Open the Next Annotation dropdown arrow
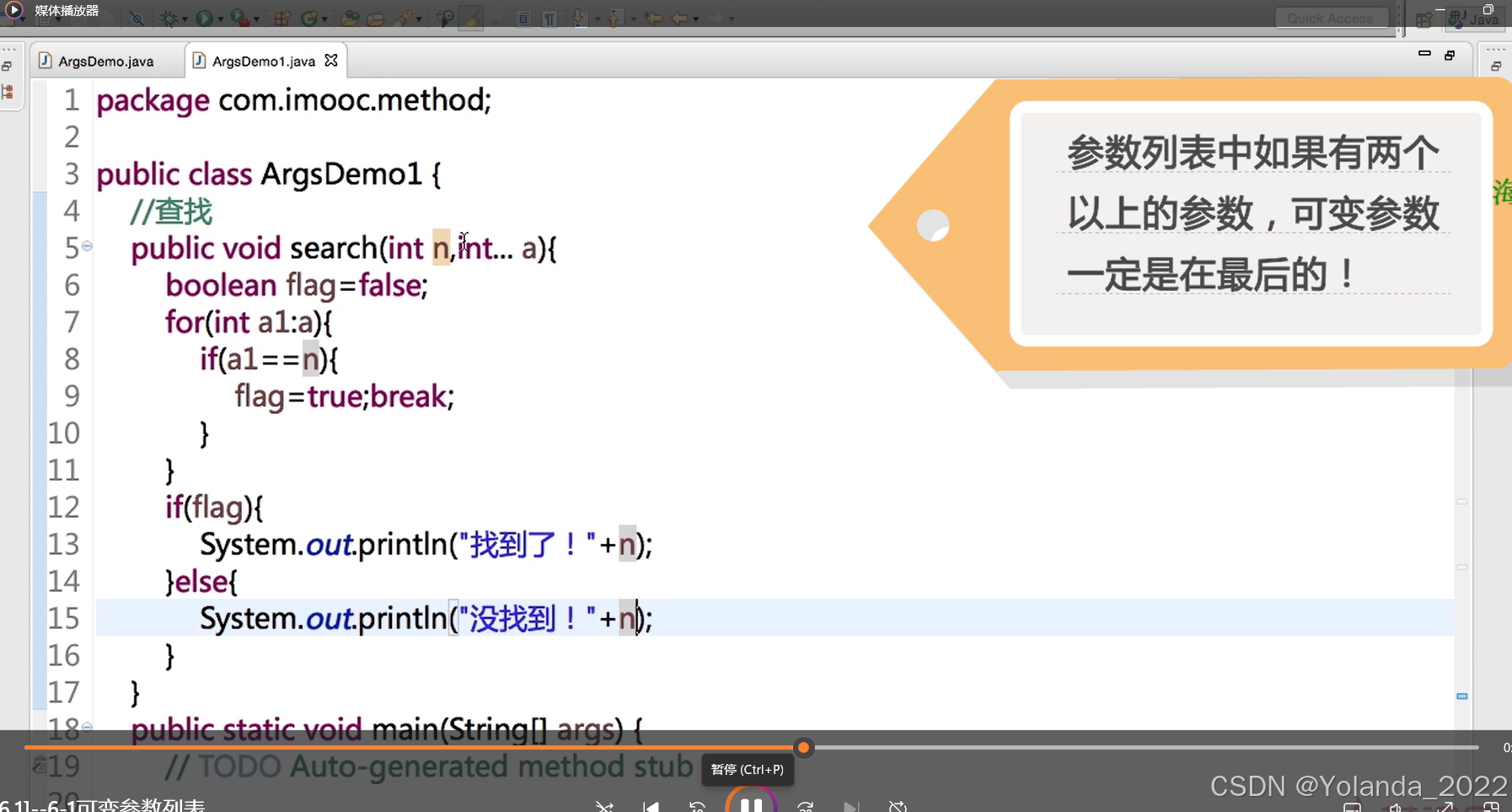 [596, 19]
